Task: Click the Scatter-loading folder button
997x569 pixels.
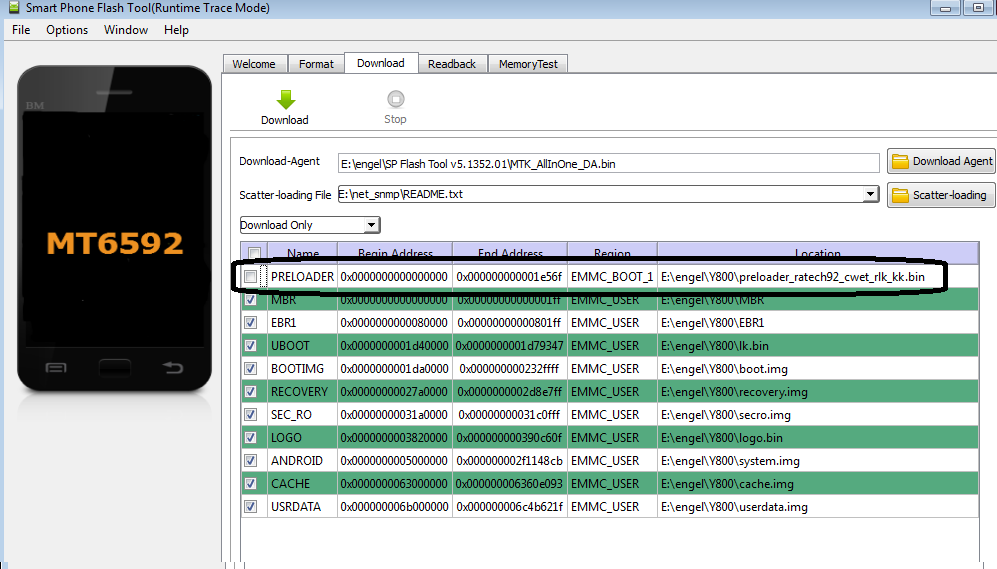Action: [x=941, y=195]
